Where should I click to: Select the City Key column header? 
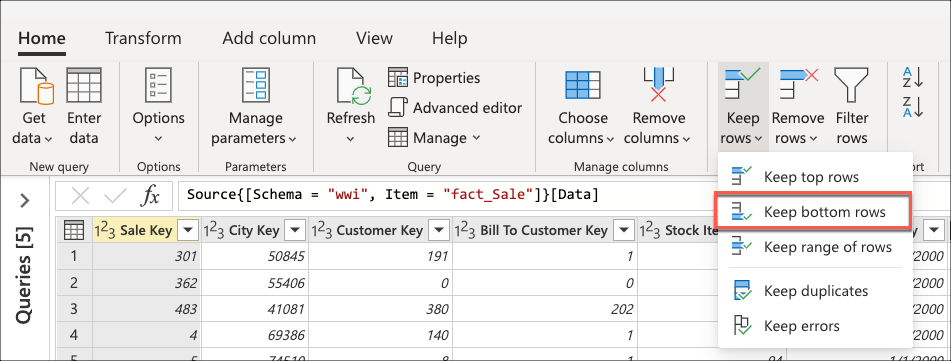click(x=254, y=231)
